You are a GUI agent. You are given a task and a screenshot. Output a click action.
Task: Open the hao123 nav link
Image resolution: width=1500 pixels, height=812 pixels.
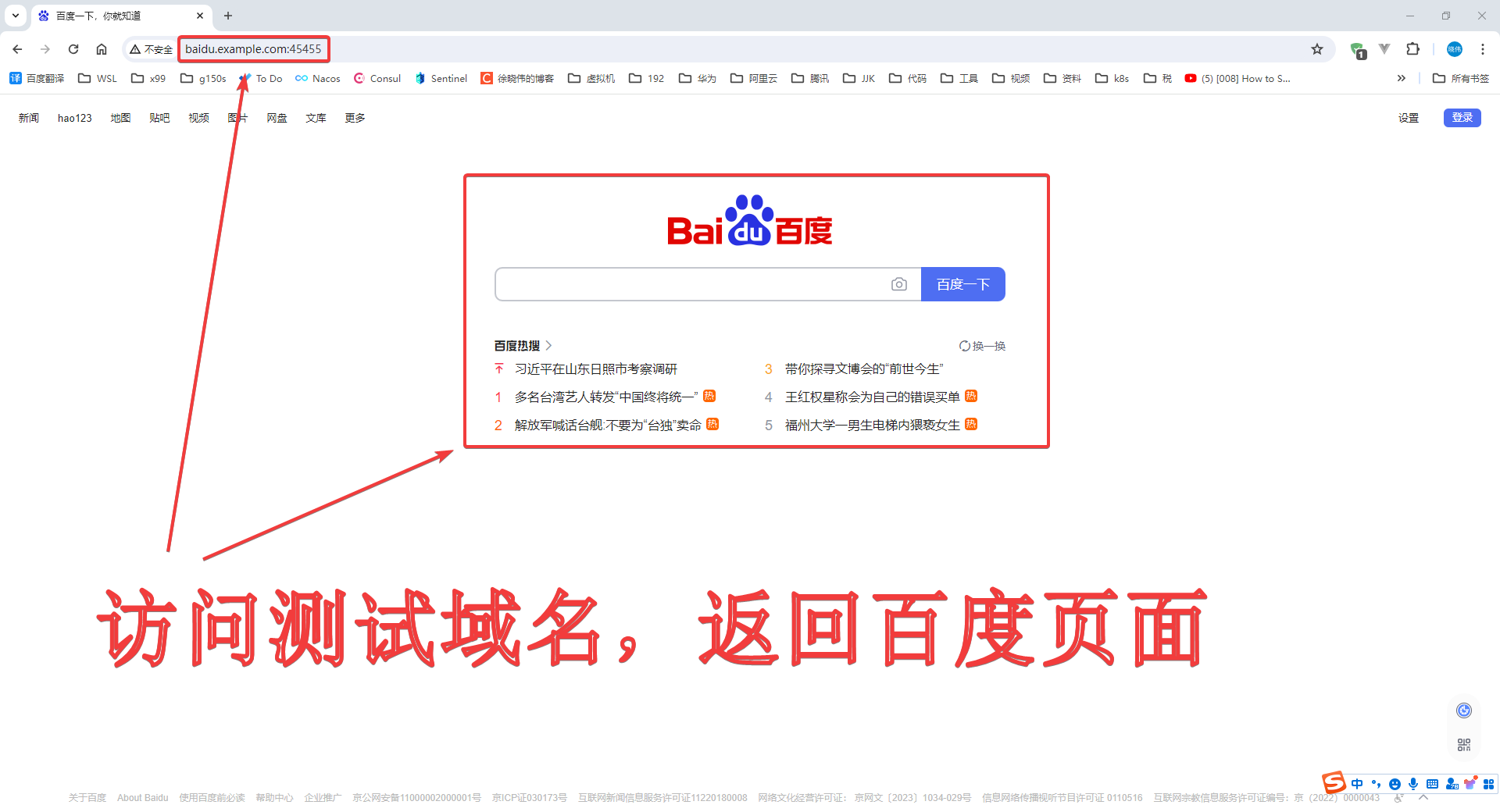tap(75, 118)
